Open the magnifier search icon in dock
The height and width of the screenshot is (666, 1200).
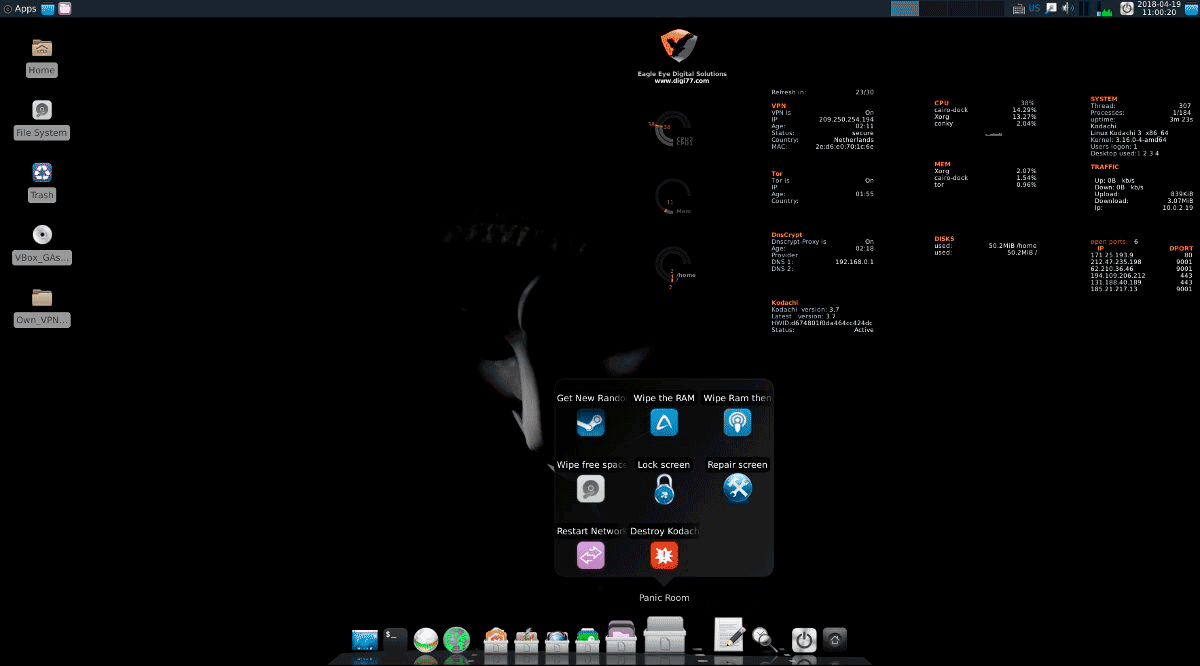coord(764,638)
